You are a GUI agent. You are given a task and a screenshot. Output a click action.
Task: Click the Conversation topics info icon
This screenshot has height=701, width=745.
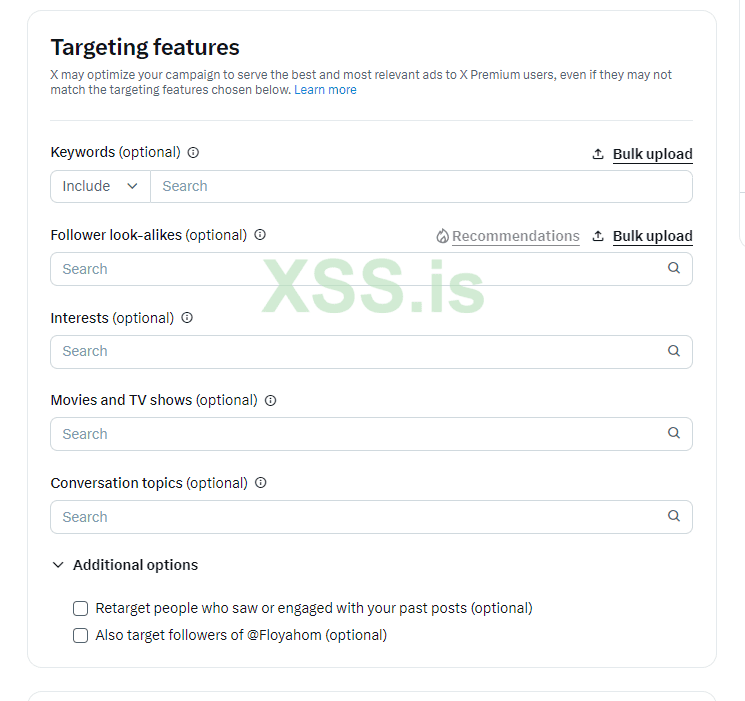pos(261,483)
